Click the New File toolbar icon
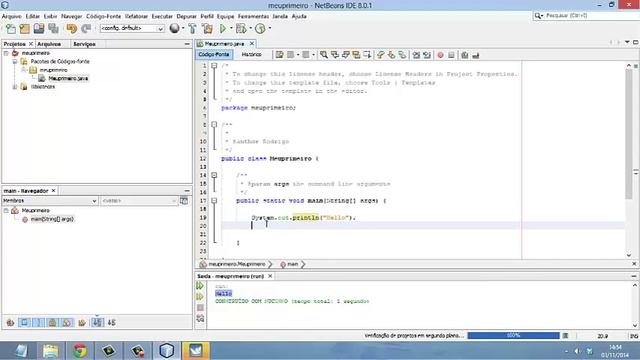The width and height of the screenshot is (640, 360). point(11,29)
